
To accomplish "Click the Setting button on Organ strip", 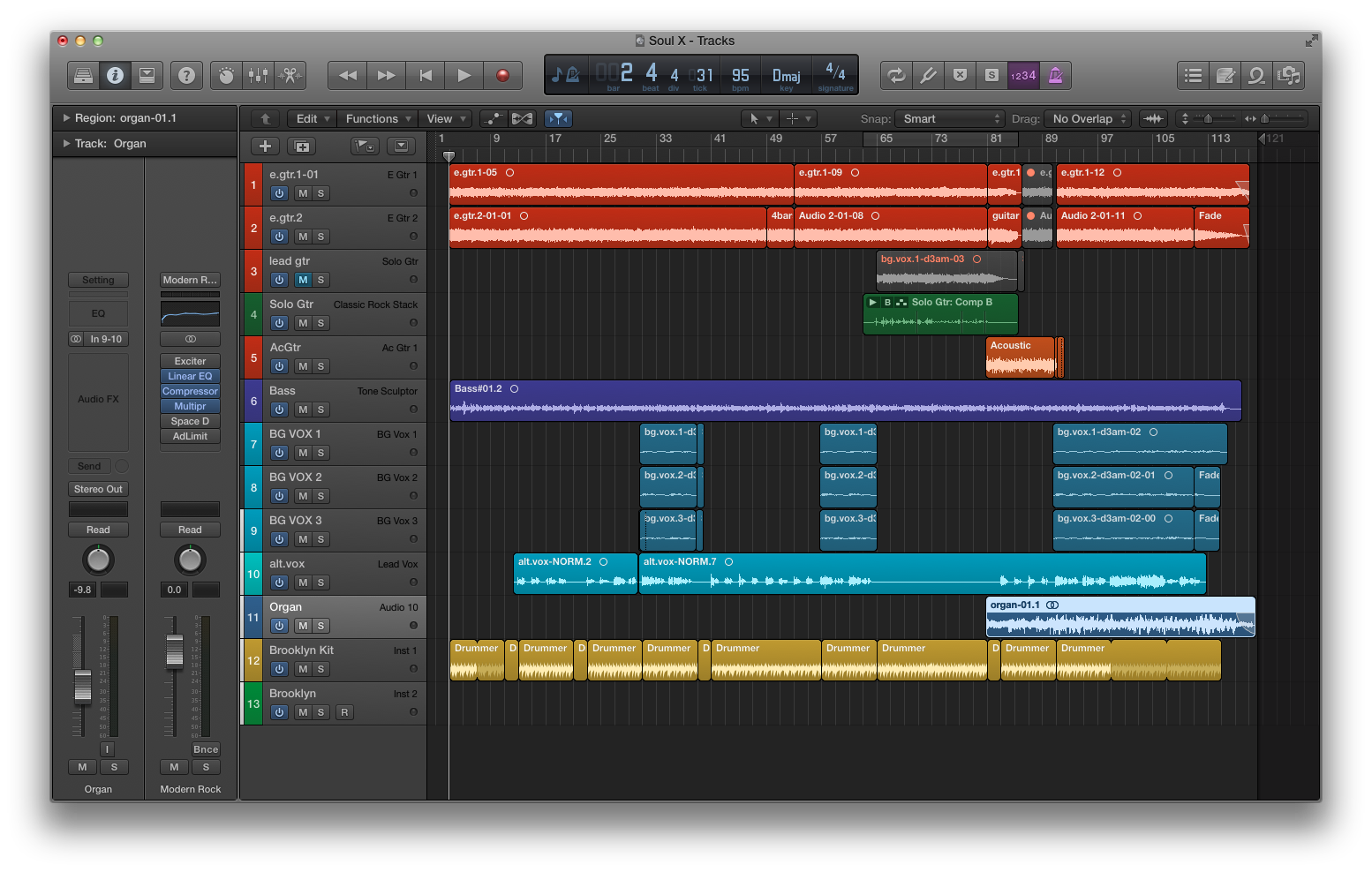I will click(98, 280).
